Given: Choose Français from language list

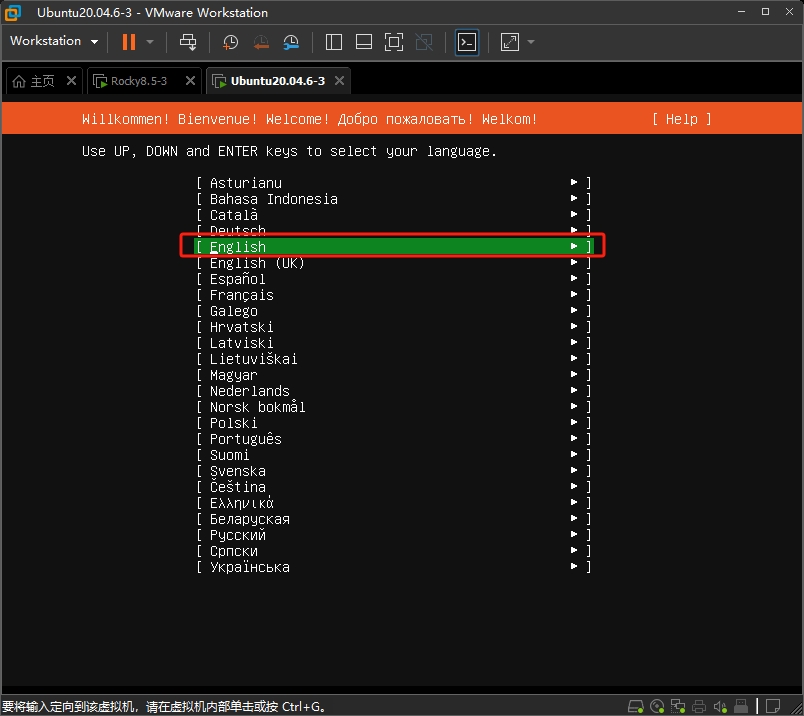Looking at the screenshot, I should pos(393,295).
